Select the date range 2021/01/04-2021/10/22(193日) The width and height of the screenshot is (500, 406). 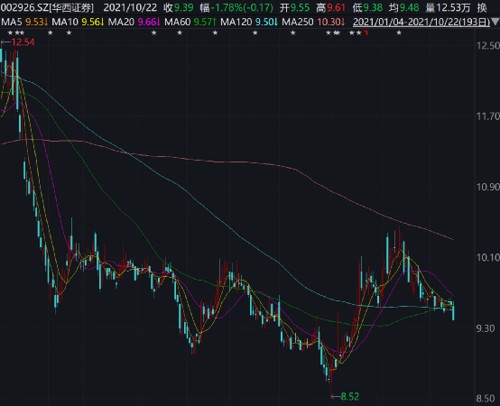421,22
